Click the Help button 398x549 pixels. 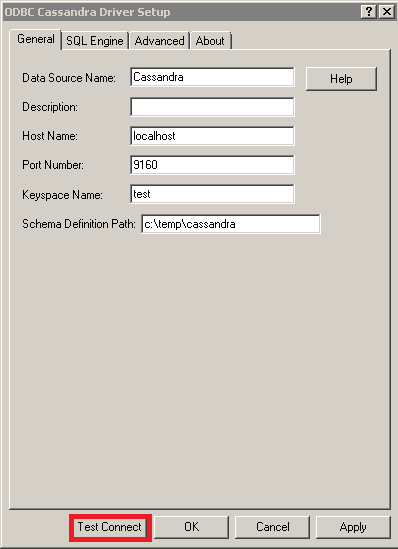[341, 79]
